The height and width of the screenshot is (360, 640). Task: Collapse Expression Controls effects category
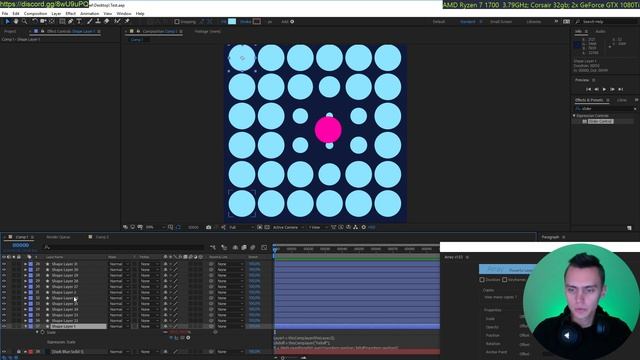(x=575, y=116)
